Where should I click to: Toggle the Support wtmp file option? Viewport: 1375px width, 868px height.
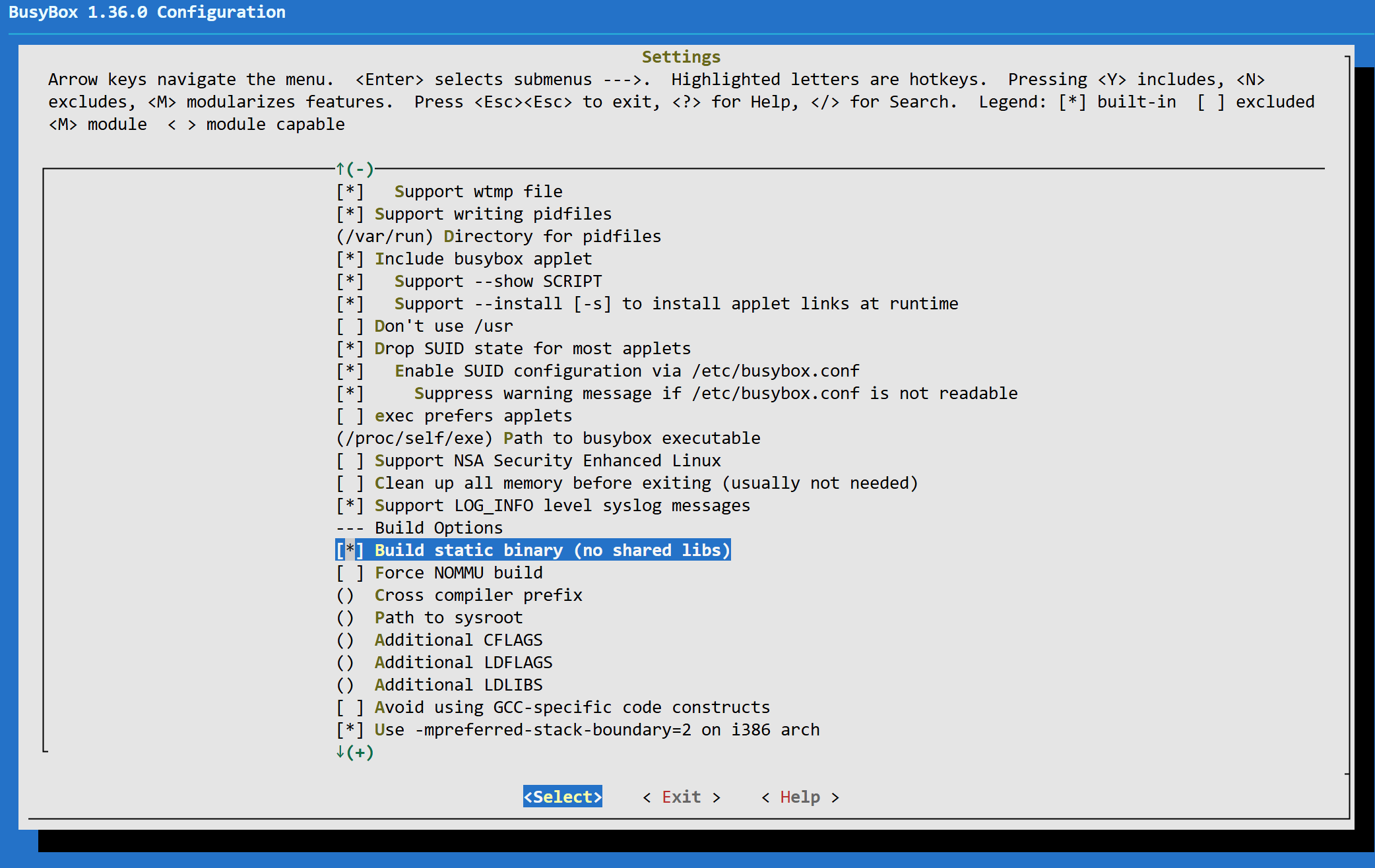[449, 191]
